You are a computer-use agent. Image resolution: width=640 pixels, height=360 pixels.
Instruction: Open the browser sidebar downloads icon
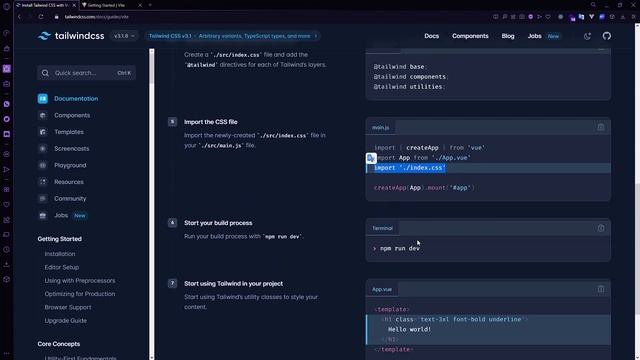[x=7, y=264]
